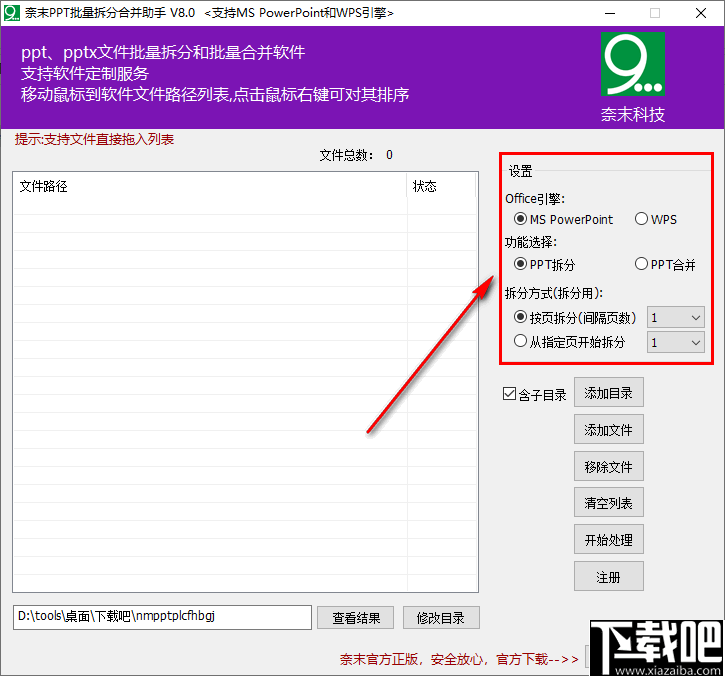The height and width of the screenshot is (676, 725).
Task: Click the 添加文件 button
Action: [x=608, y=430]
